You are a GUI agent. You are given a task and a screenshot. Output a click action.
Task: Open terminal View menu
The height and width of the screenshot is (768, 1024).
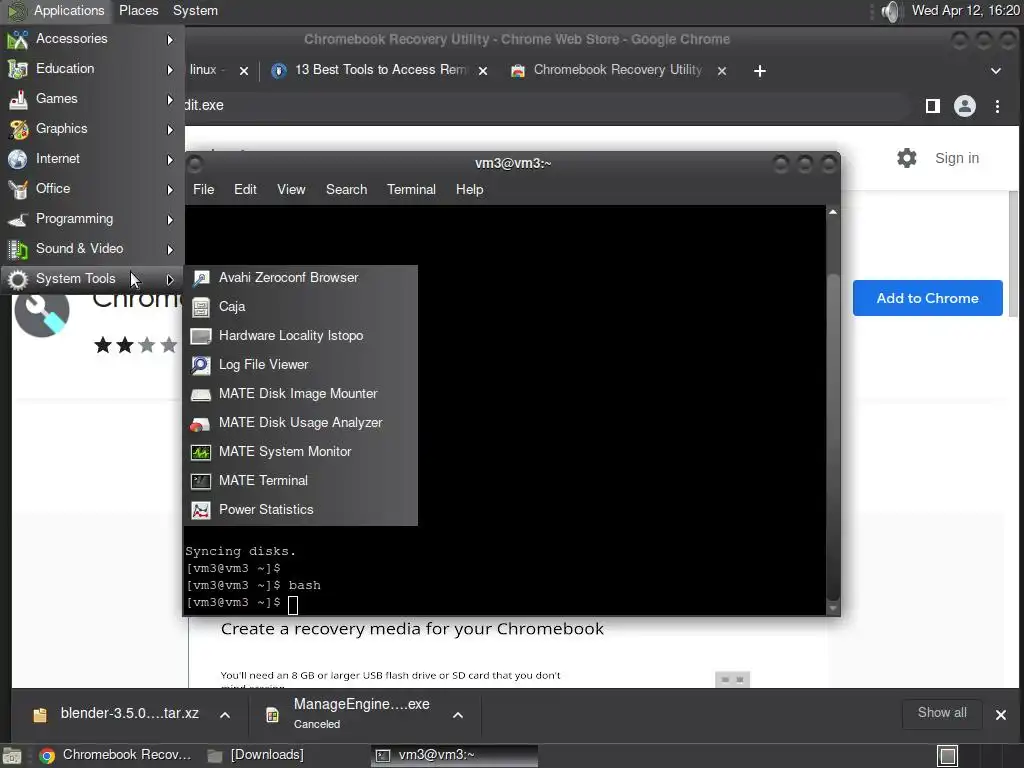coord(291,189)
